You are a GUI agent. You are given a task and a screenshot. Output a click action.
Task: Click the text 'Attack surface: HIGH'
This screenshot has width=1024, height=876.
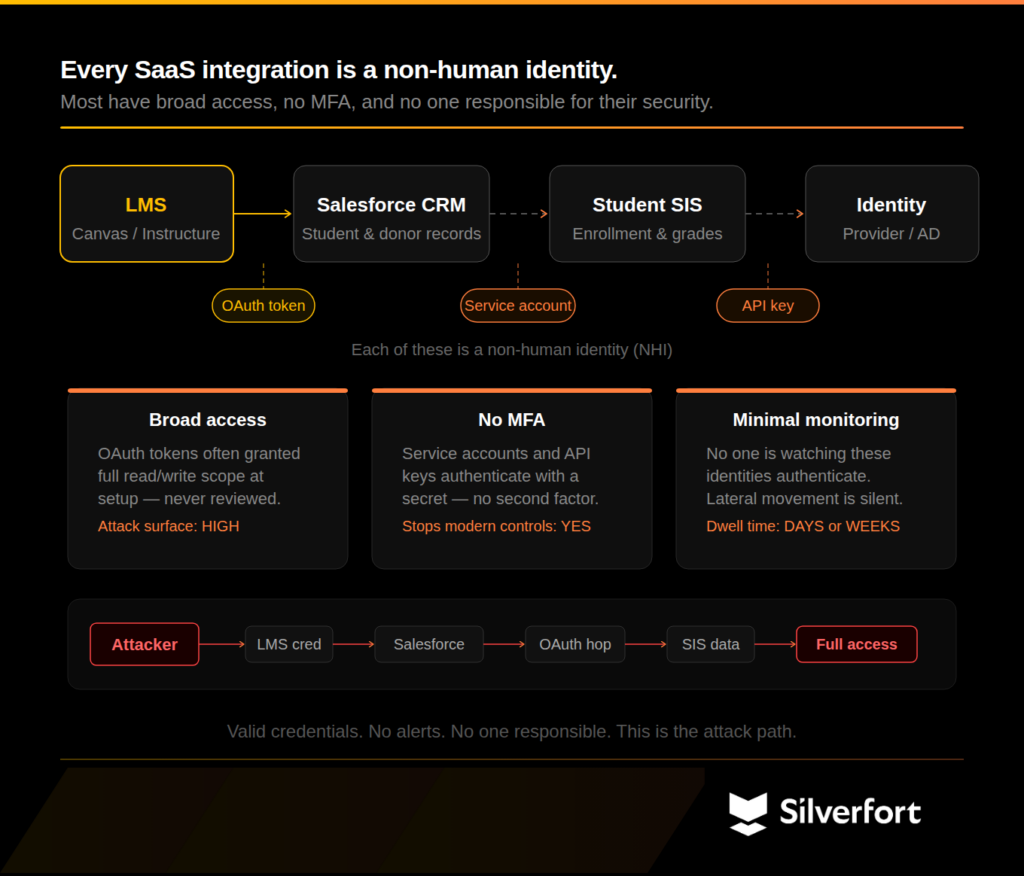pos(168,527)
